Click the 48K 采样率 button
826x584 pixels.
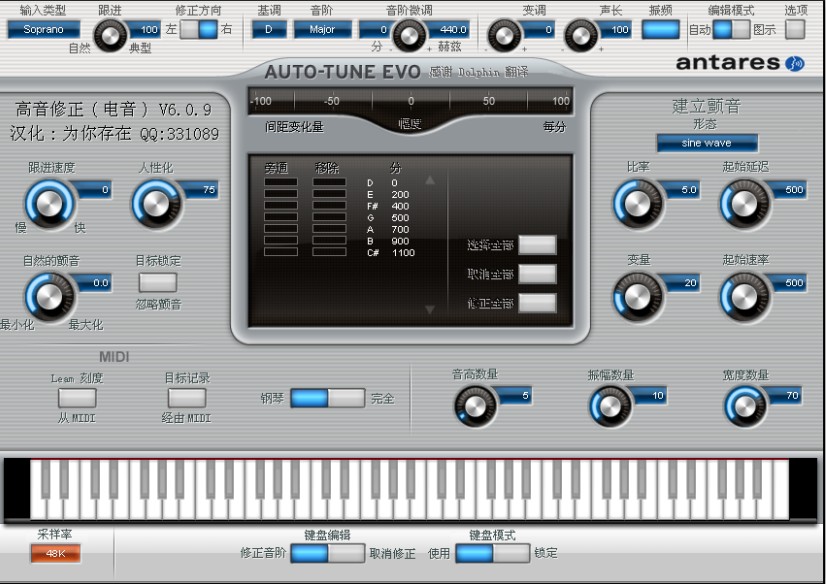[55, 553]
